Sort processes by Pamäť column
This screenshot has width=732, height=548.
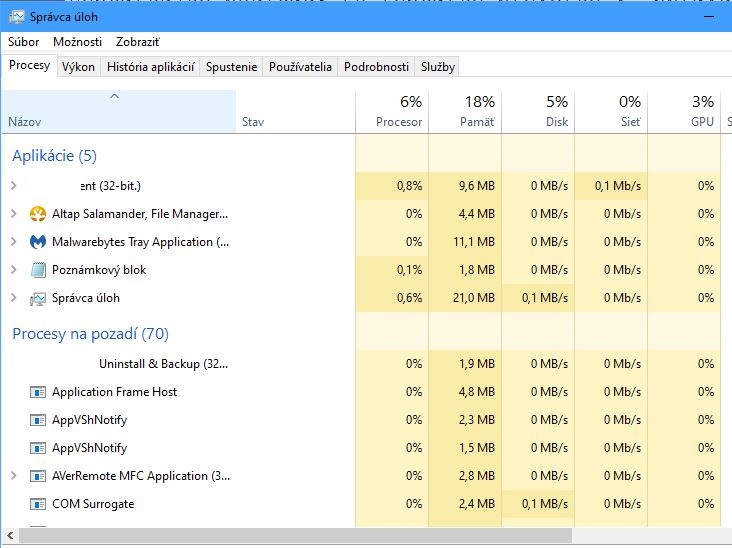click(465, 111)
